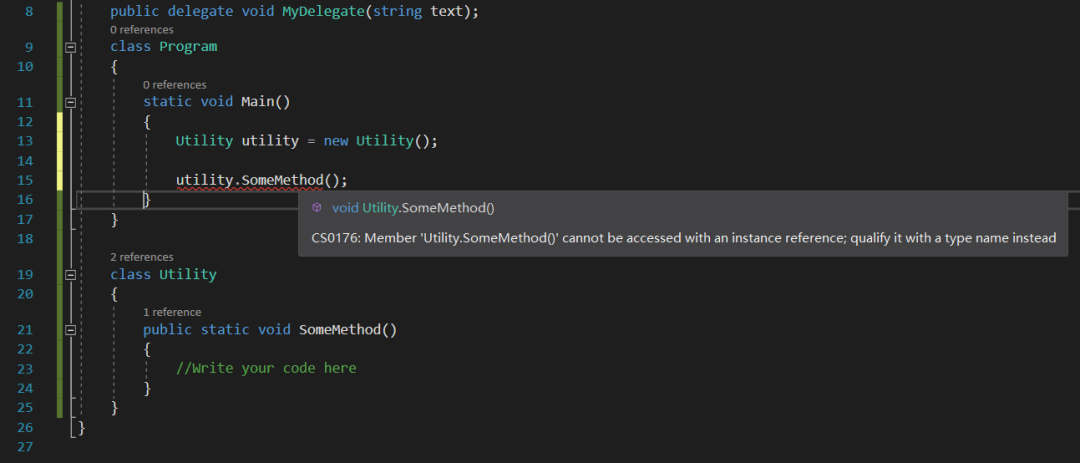The height and width of the screenshot is (463, 1080).
Task: Click line number 27 in the gutter
Action: pyautogui.click(x=25, y=447)
